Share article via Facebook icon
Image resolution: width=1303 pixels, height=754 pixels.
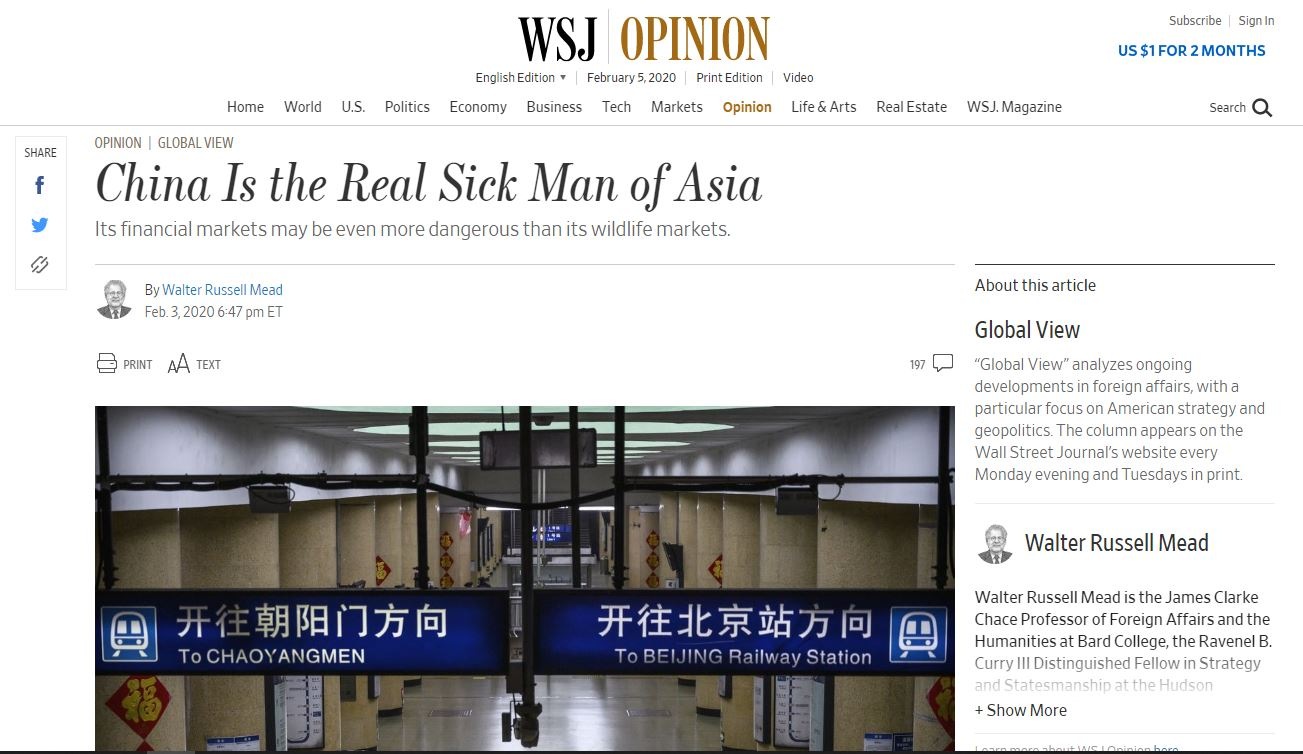(40, 185)
